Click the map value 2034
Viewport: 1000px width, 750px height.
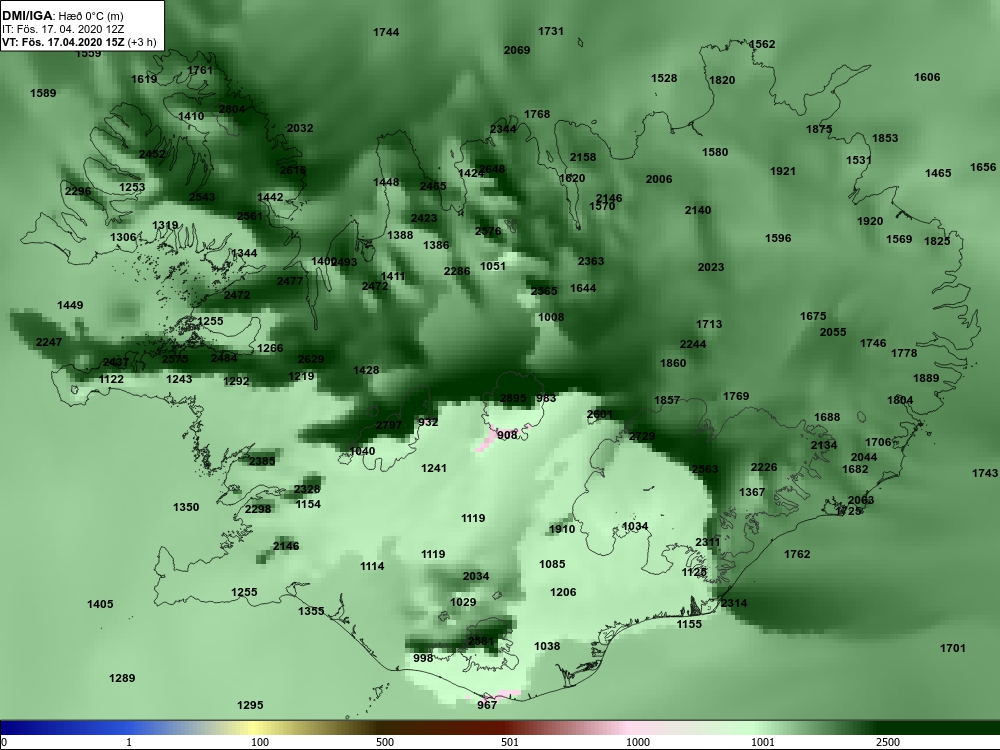[x=476, y=577]
